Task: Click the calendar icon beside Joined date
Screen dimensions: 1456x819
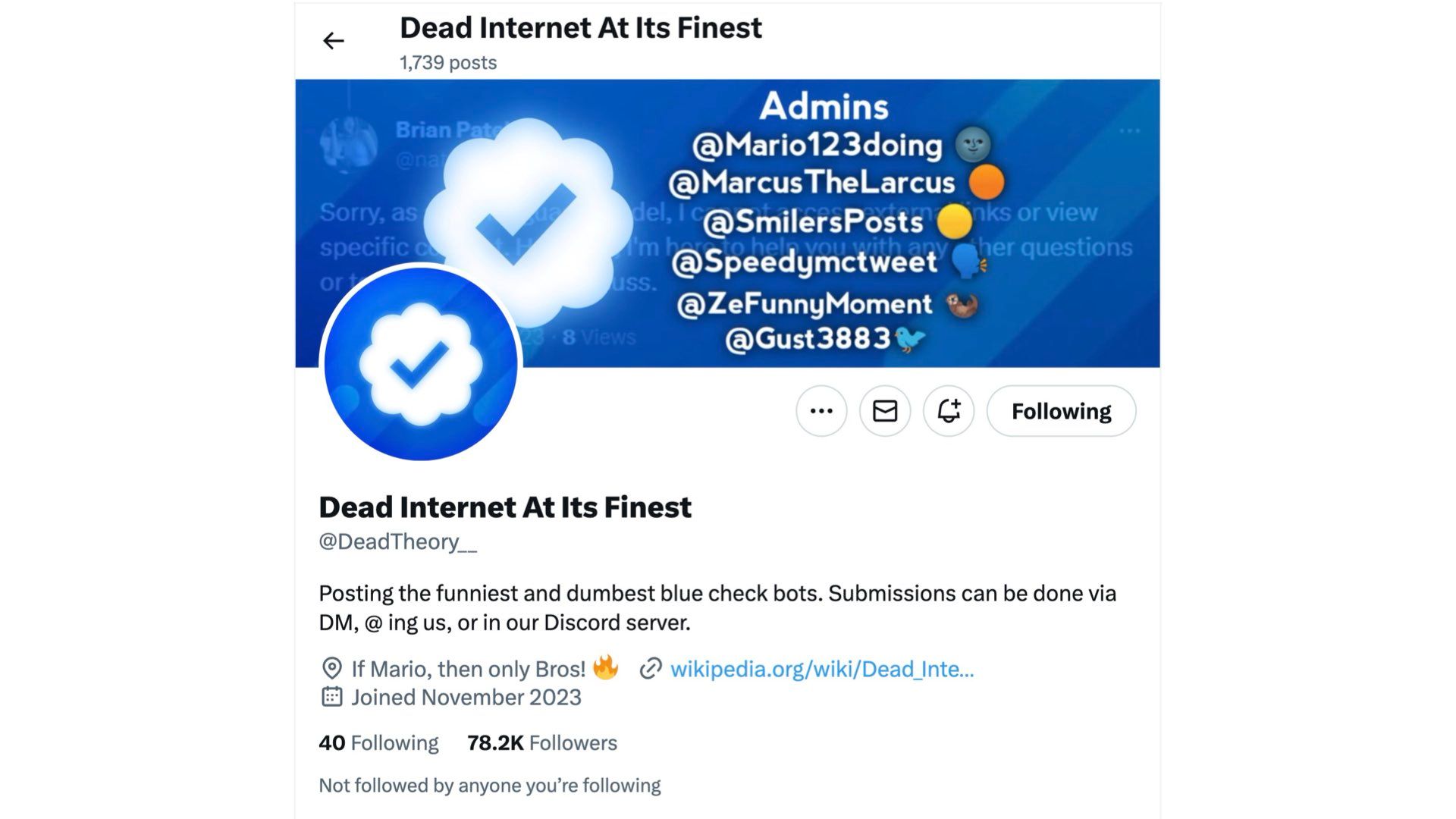Action: point(331,697)
